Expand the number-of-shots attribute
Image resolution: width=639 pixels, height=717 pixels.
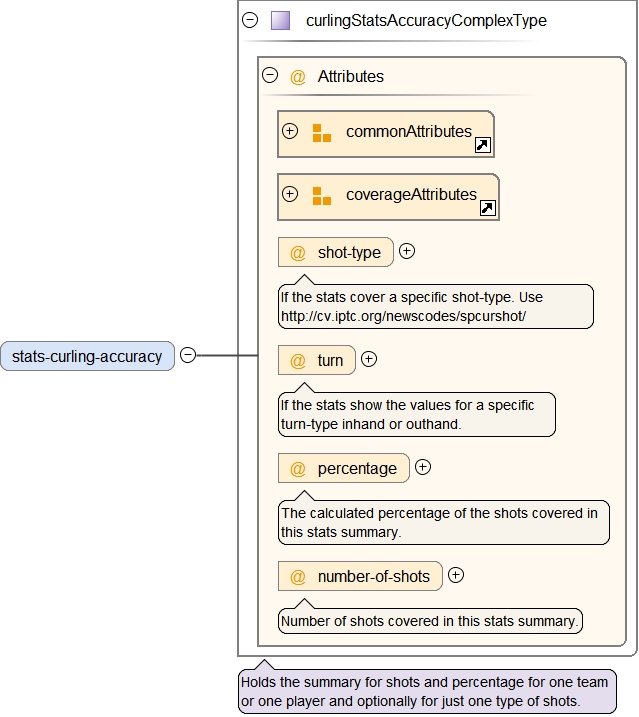tap(456, 575)
